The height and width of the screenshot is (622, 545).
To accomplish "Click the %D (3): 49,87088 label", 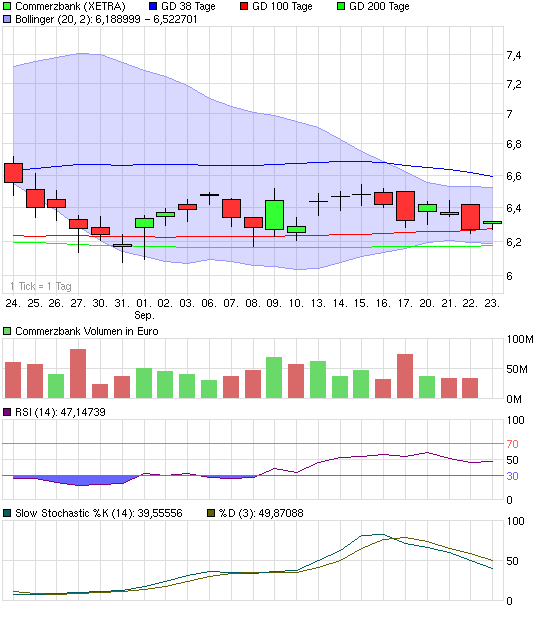I will tap(261, 513).
